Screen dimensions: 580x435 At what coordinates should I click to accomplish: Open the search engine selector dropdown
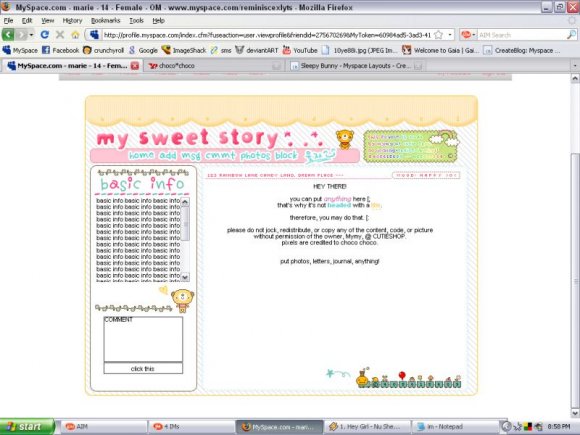(x=468, y=35)
